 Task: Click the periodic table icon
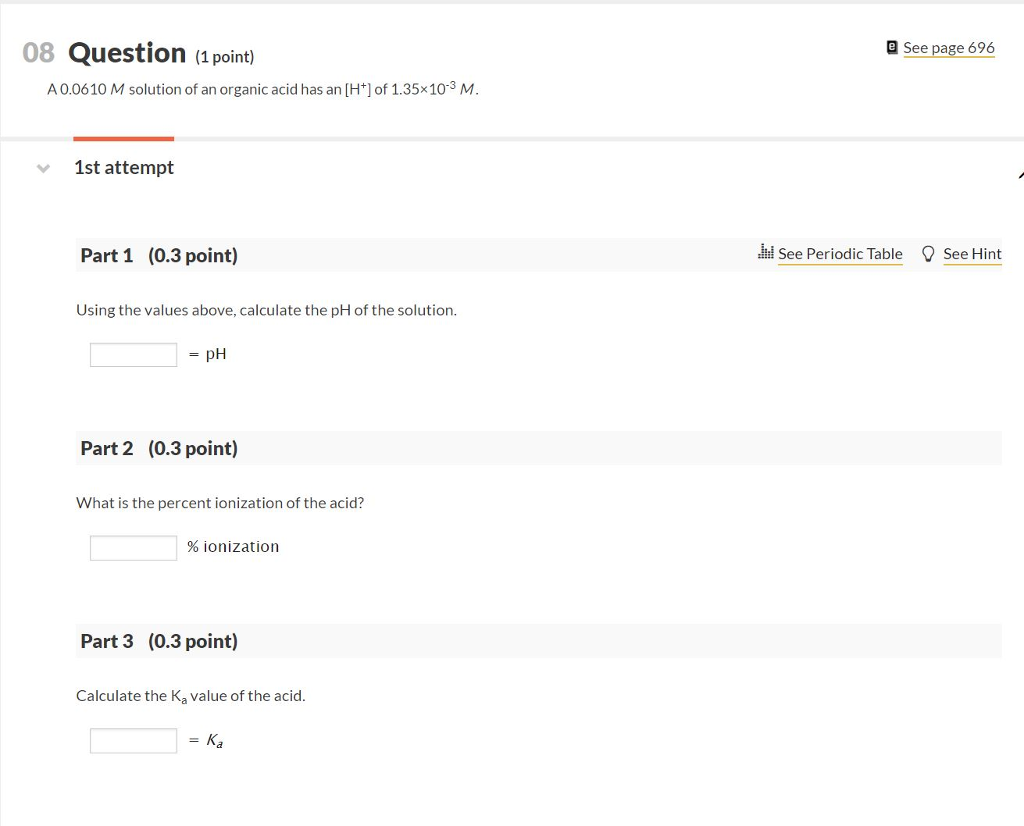pos(766,251)
